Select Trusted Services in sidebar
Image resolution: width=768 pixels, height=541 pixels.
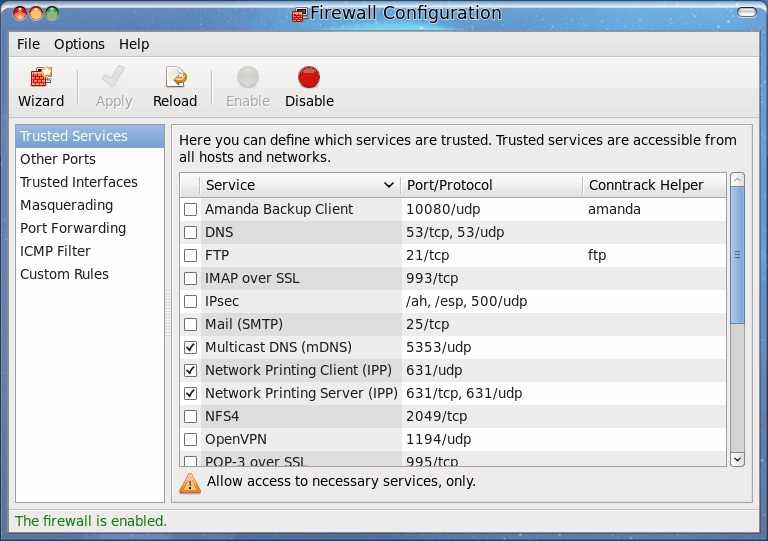[x=90, y=136]
